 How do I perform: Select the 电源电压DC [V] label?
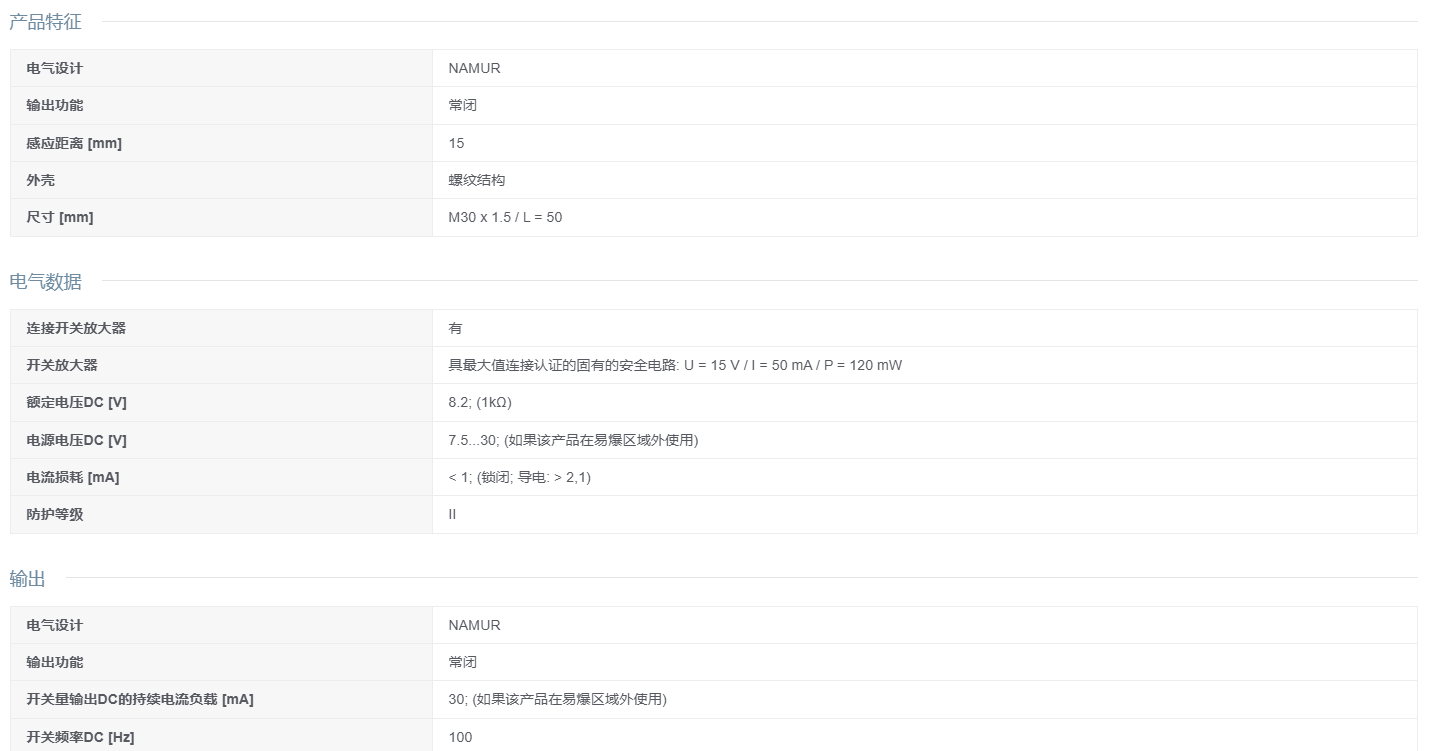tap(76, 440)
